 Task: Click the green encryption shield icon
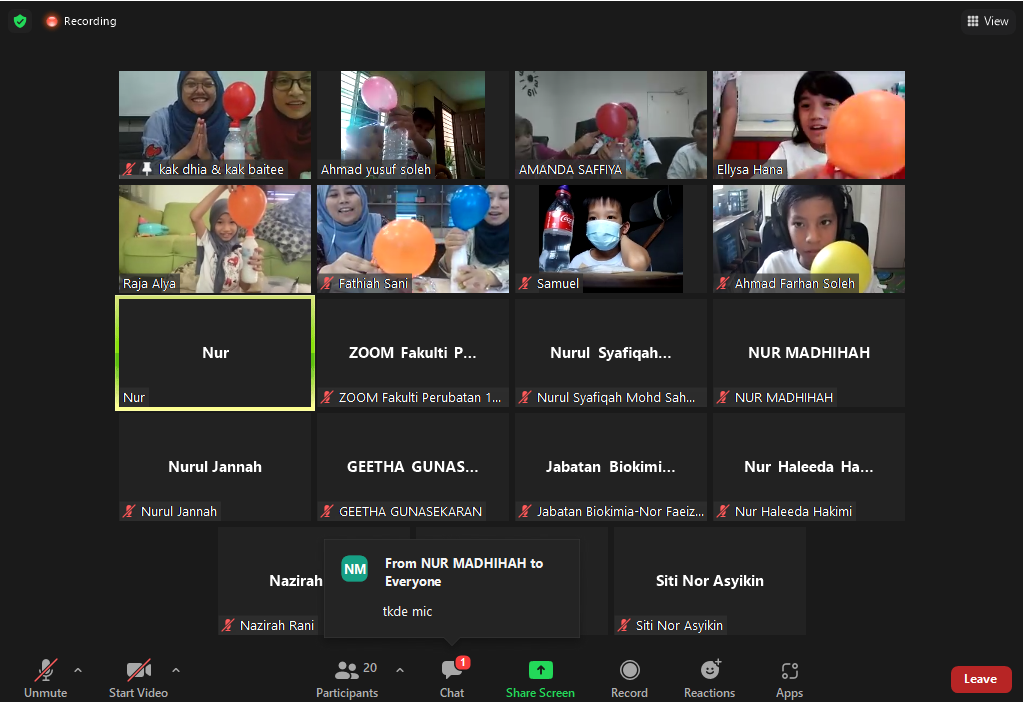20,21
